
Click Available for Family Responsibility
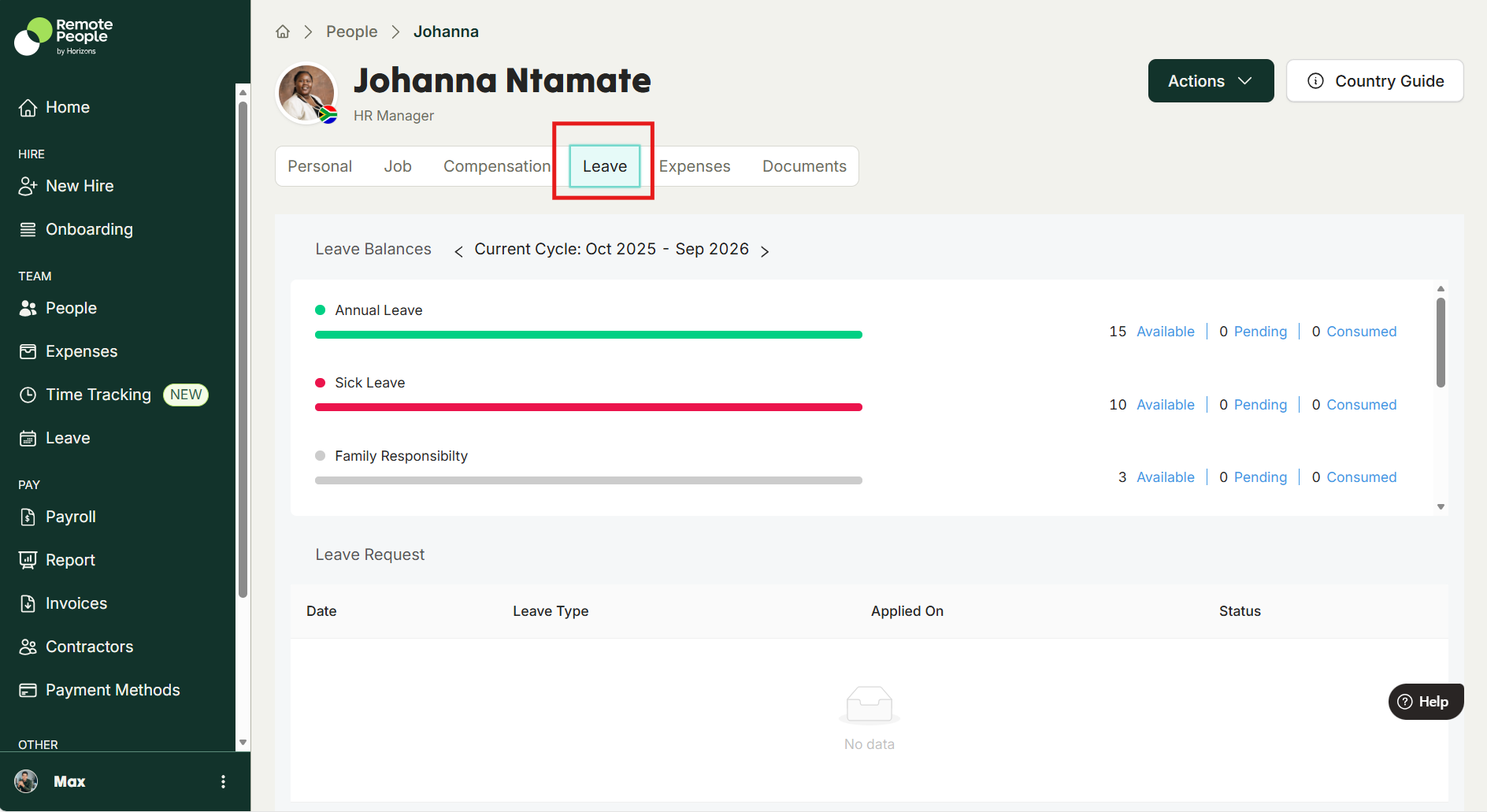1165,477
